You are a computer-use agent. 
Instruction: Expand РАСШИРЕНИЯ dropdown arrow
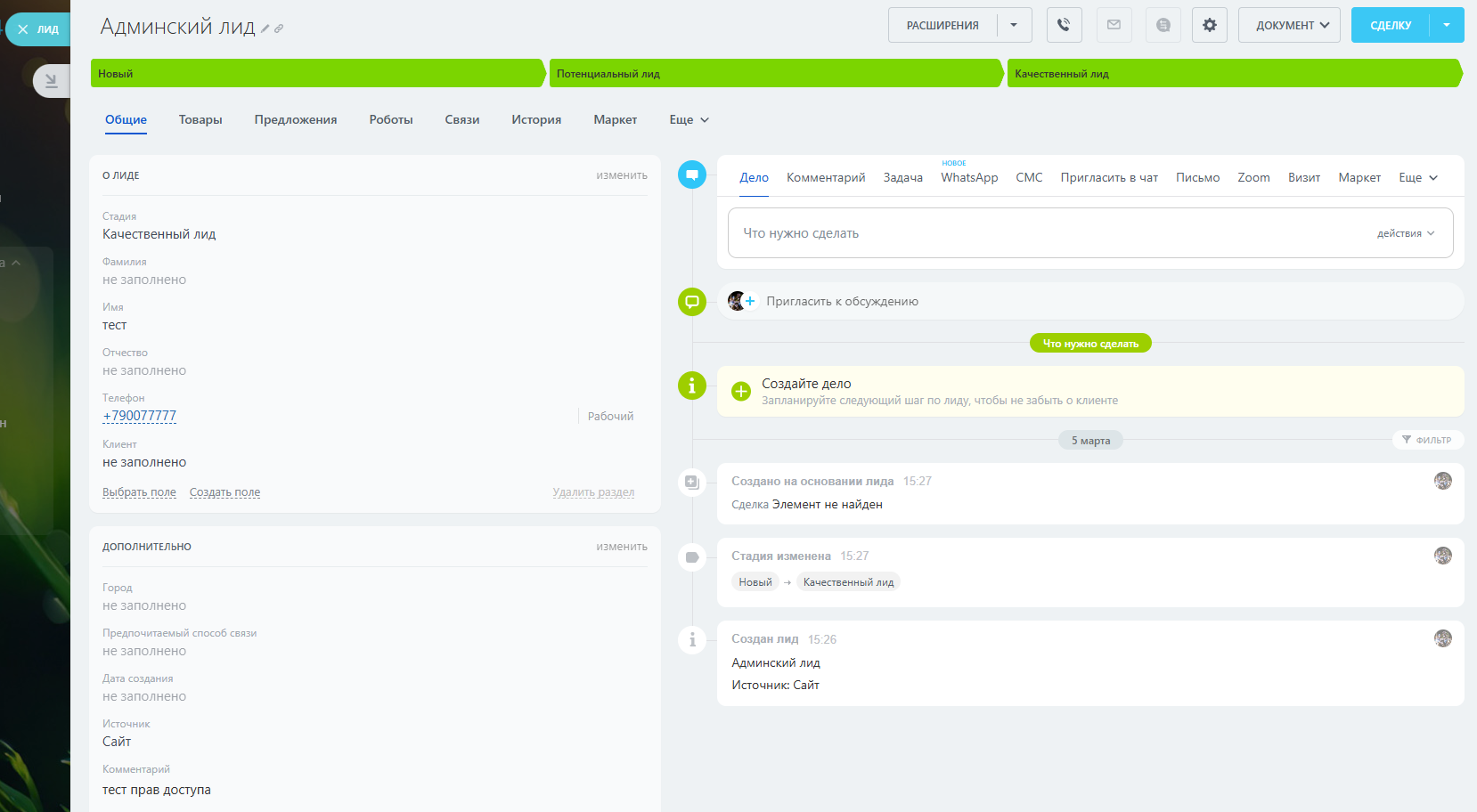click(1014, 25)
